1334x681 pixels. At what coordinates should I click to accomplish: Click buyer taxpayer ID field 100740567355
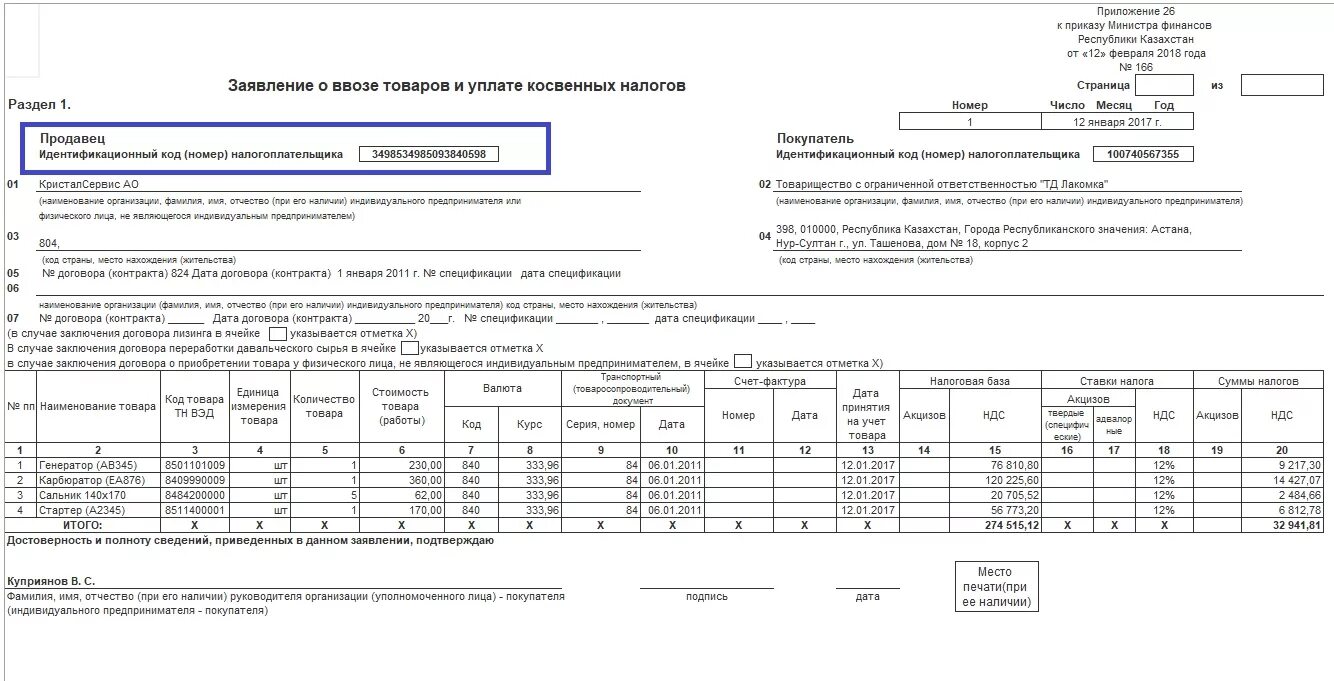pyautogui.click(x=1143, y=154)
